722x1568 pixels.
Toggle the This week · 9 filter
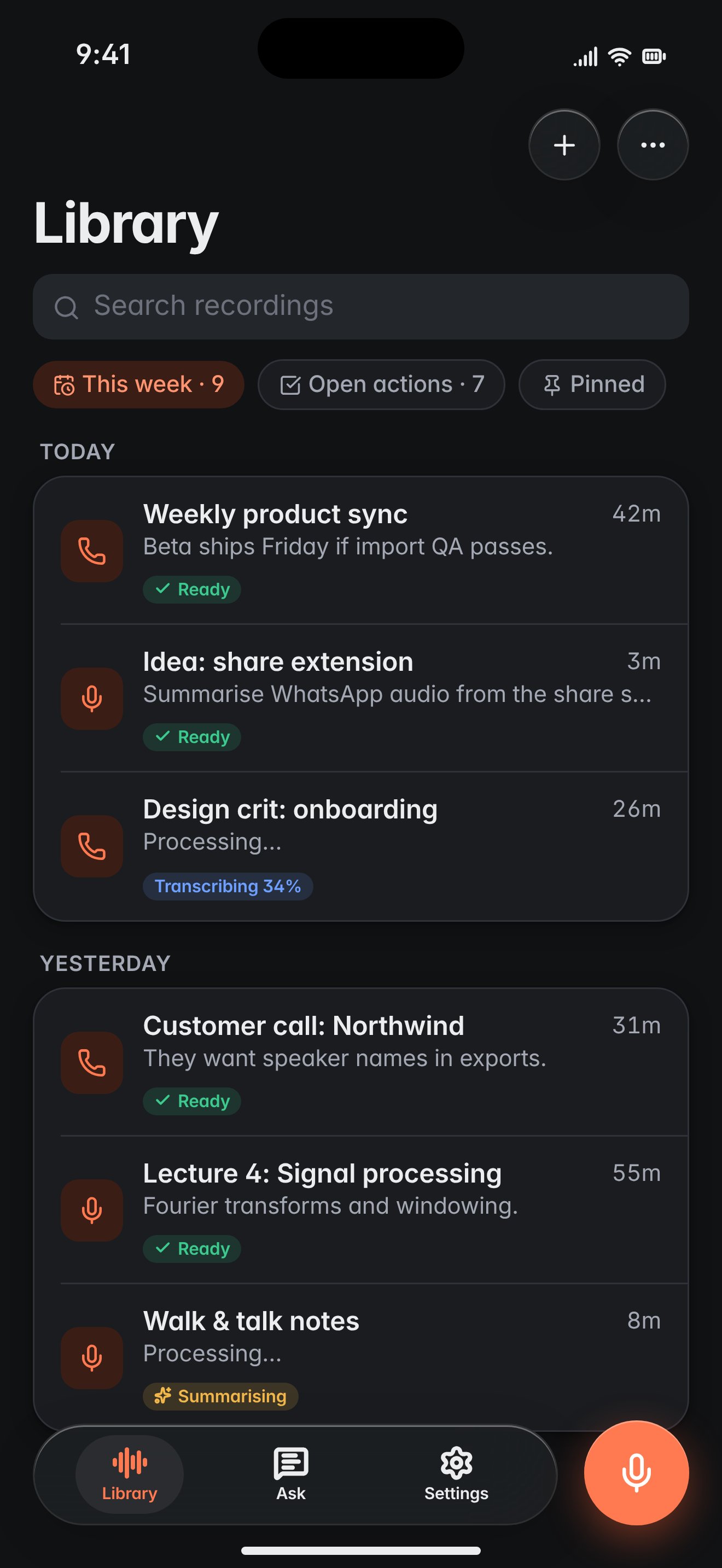[x=139, y=385]
